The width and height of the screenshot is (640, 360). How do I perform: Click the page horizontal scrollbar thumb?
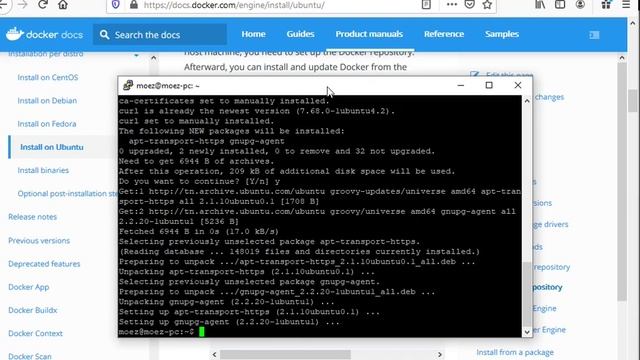[x=285, y=355]
